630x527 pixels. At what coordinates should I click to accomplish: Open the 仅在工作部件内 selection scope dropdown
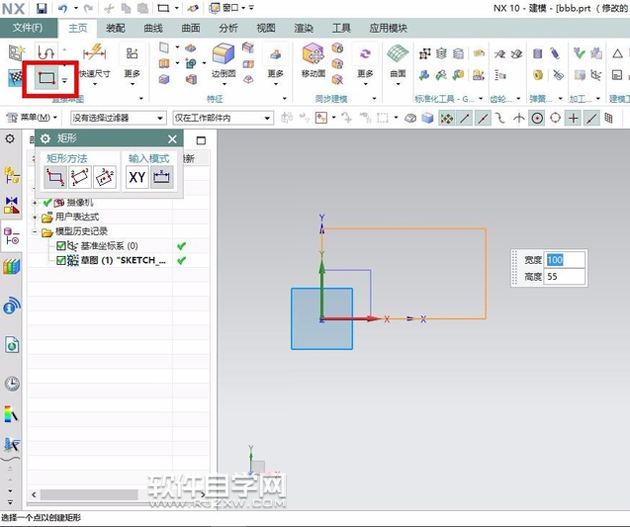click(223, 118)
